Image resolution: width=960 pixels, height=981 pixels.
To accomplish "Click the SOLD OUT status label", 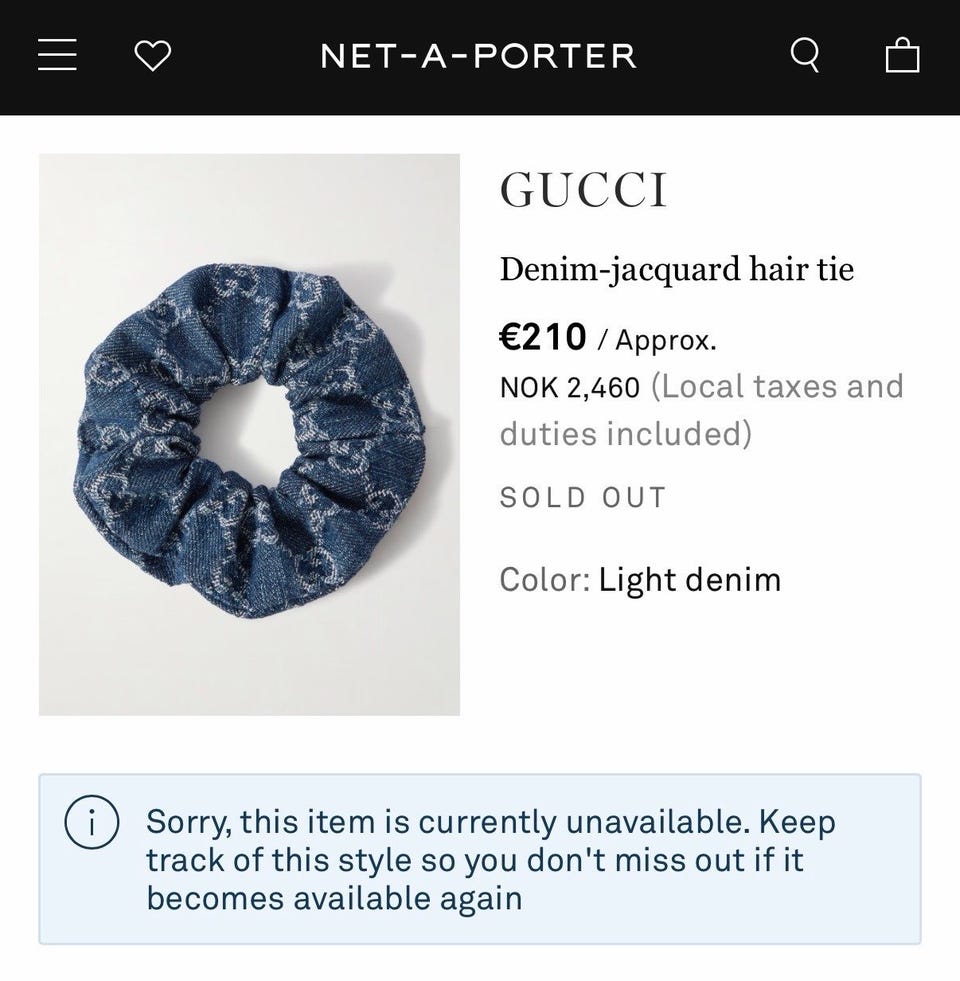I will 582,497.
